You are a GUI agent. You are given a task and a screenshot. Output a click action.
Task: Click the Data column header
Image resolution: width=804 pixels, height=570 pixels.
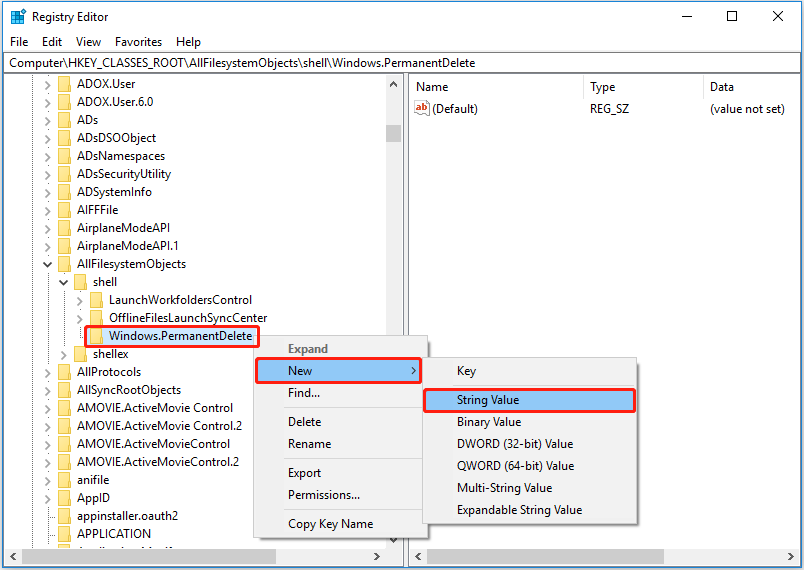tap(752, 87)
